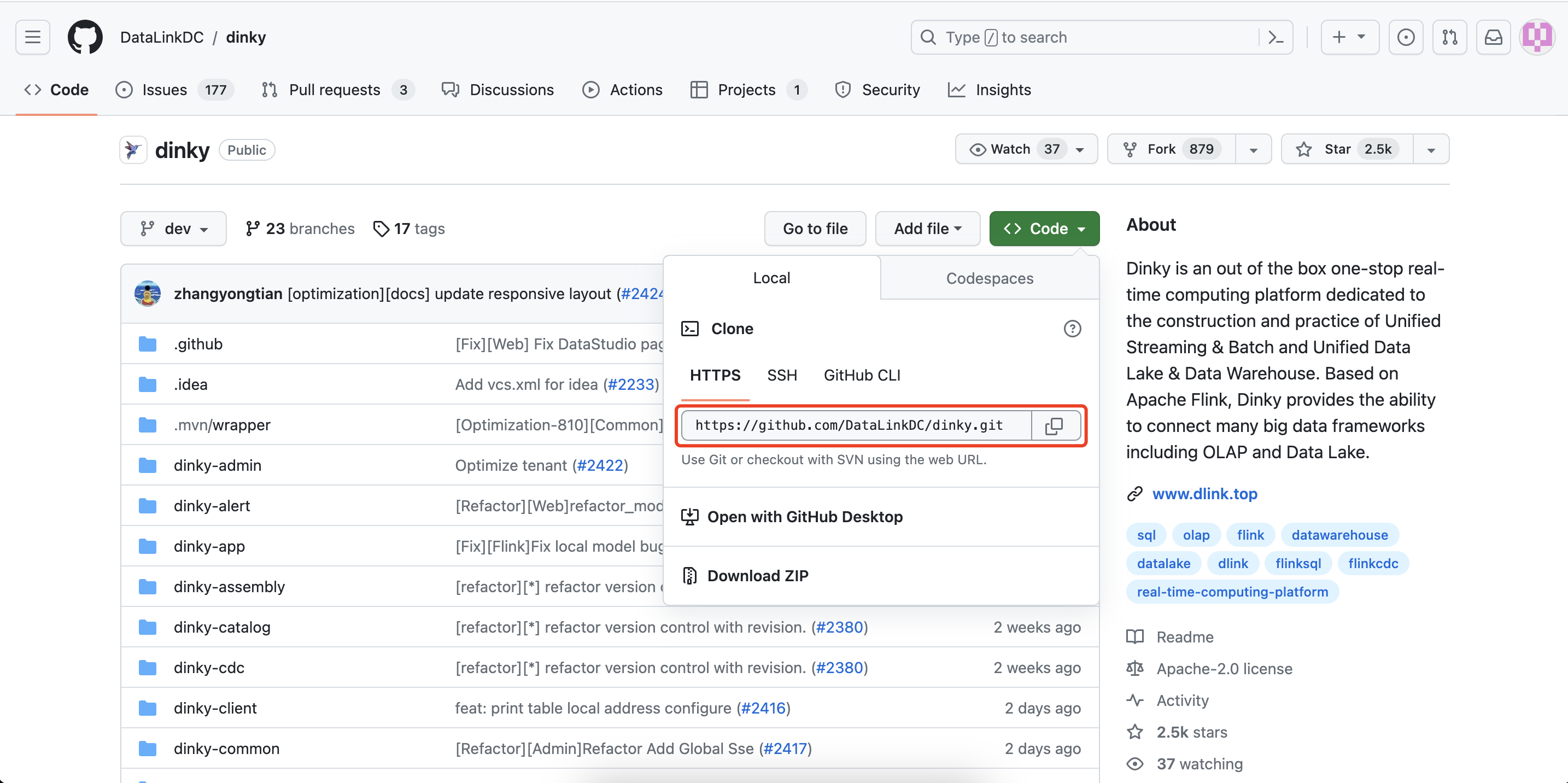
Task: Open the hamburger navigation menu
Action: 33,37
